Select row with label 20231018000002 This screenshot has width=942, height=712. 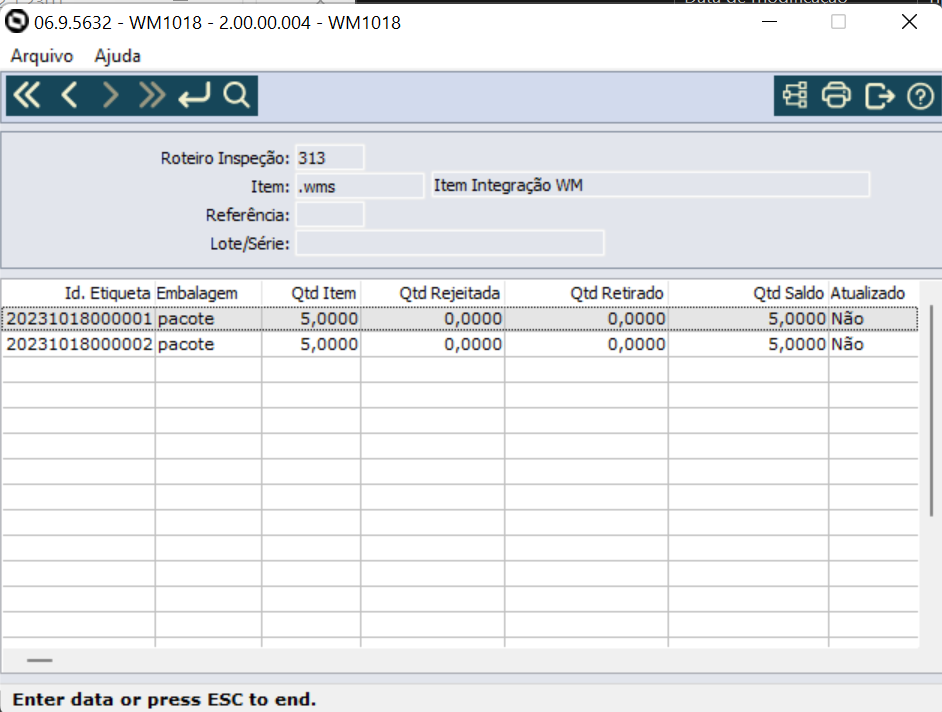coord(79,344)
